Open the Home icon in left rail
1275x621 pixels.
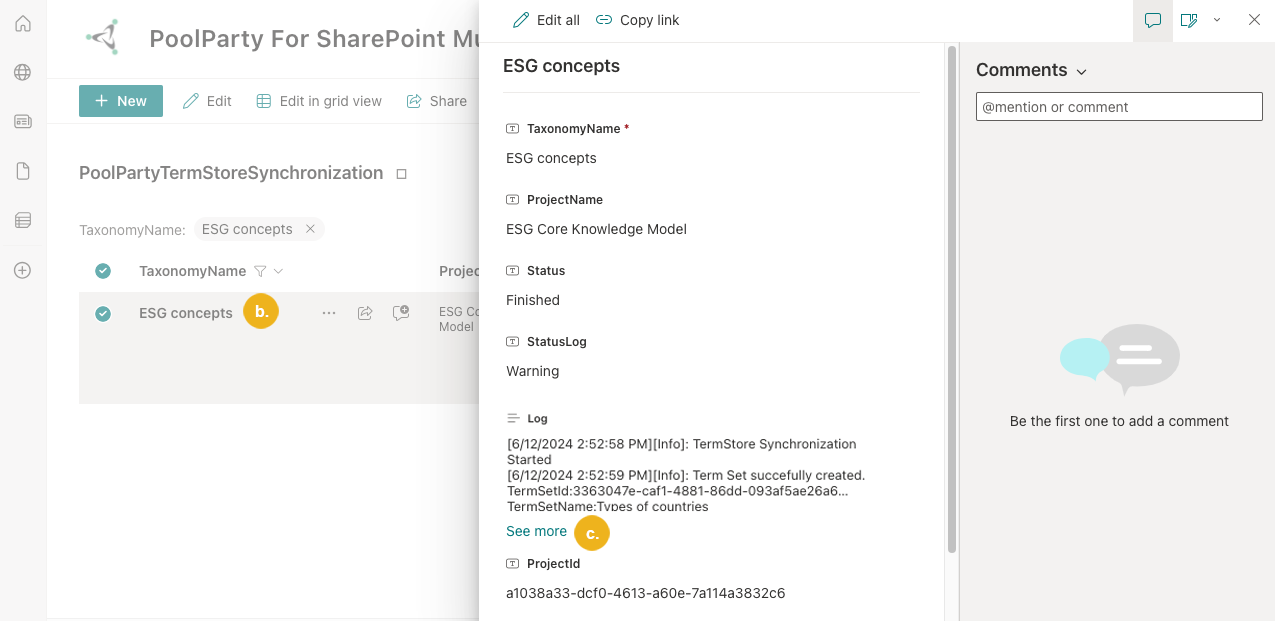click(22, 23)
